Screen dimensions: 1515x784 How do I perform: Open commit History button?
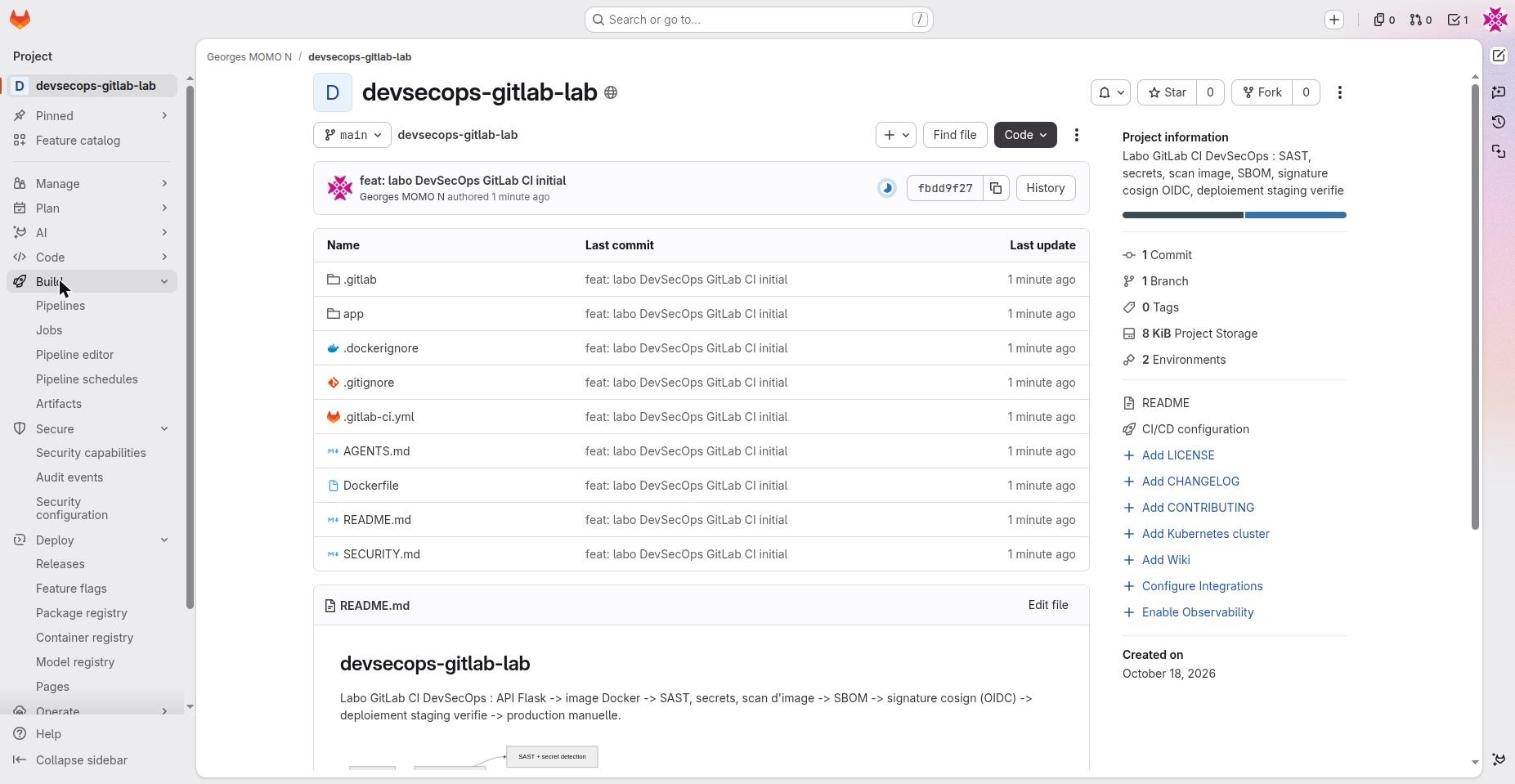pyautogui.click(x=1046, y=188)
